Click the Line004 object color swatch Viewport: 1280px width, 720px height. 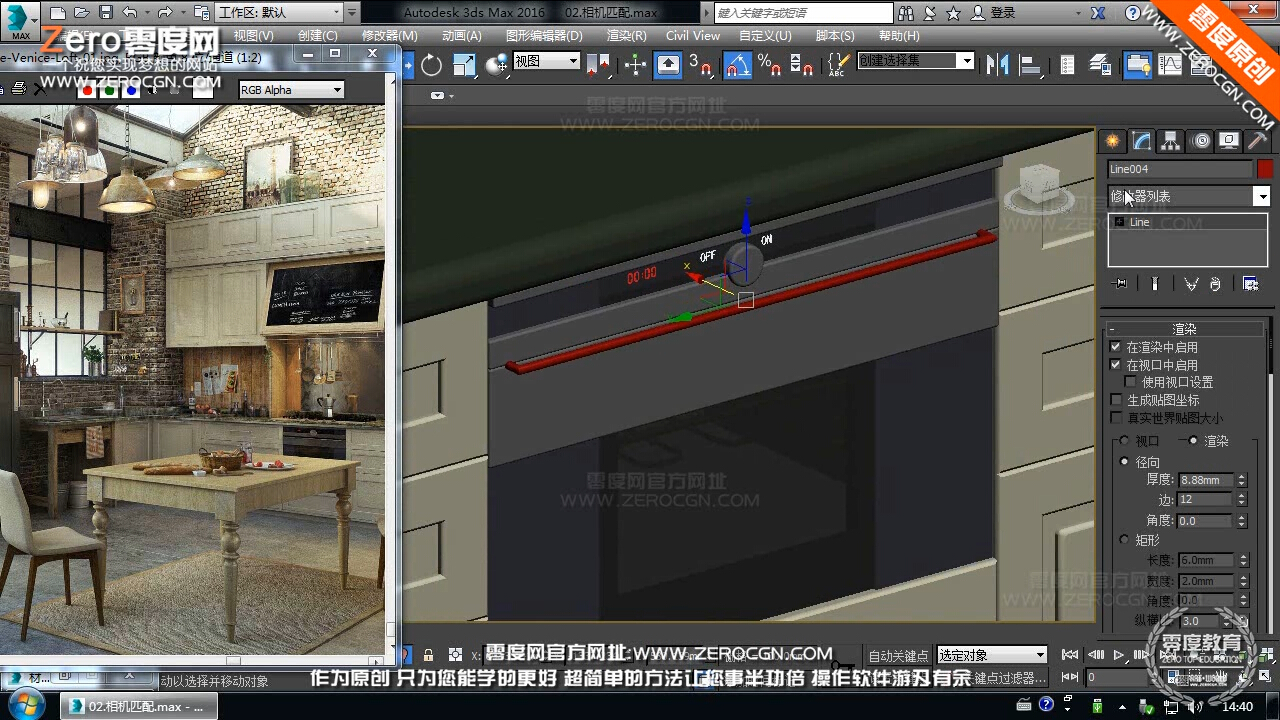(x=1265, y=169)
